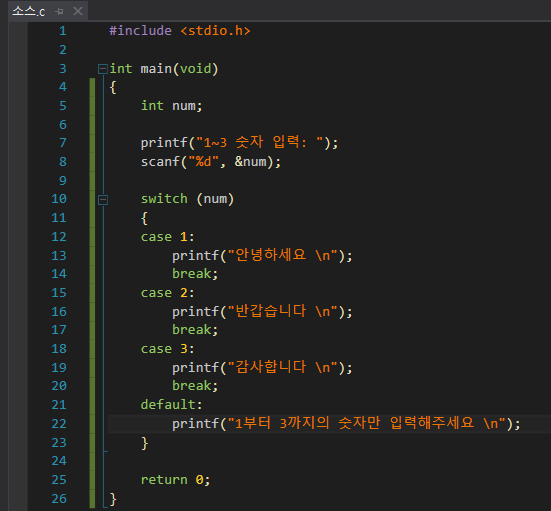The width and height of the screenshot is (551, 511).
Task: Click the opening brace on line 11
Action: point(144,218)
